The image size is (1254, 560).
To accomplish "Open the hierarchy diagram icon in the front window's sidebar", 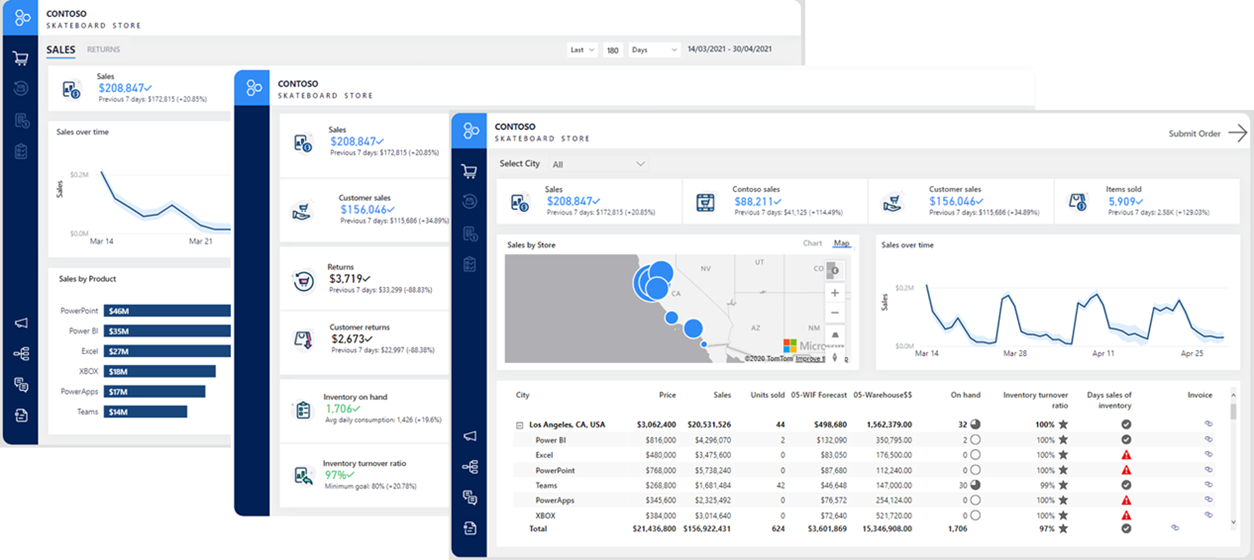I will pyautogui.click(x=469, y=466).
